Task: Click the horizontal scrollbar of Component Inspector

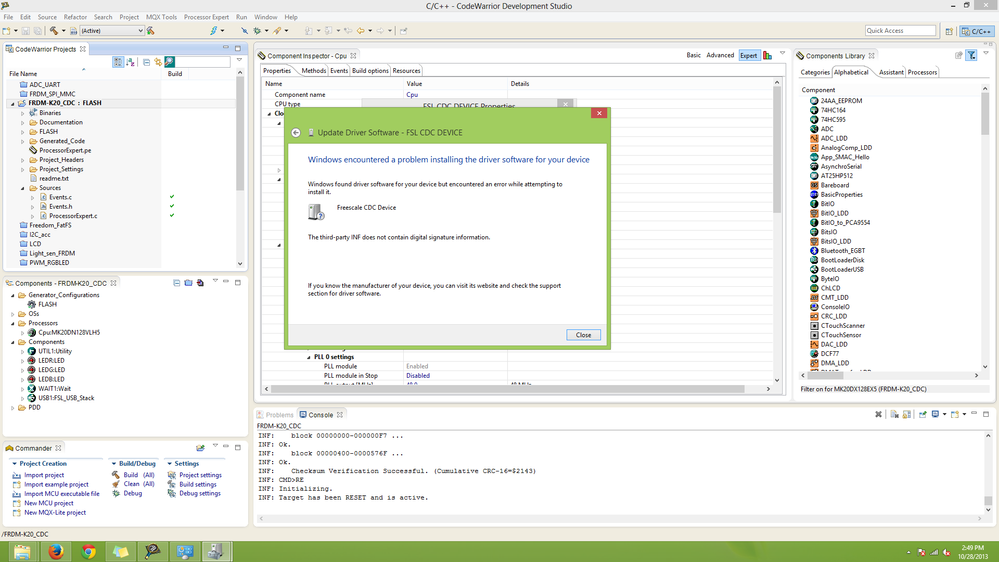Action: [x=508, y=389]
